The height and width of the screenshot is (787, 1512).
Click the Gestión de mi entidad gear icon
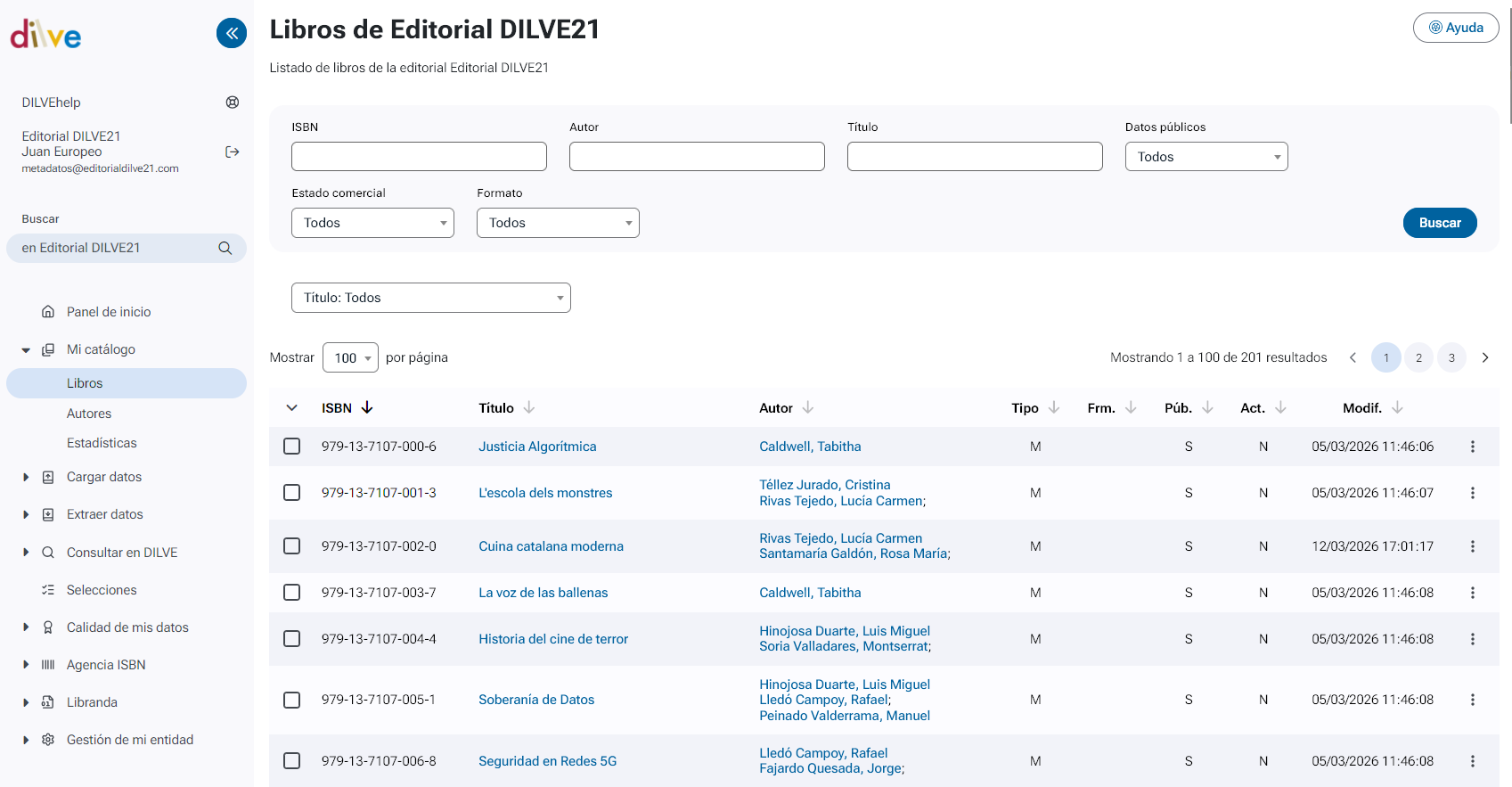pyautogui.click(x=48, y=740)
